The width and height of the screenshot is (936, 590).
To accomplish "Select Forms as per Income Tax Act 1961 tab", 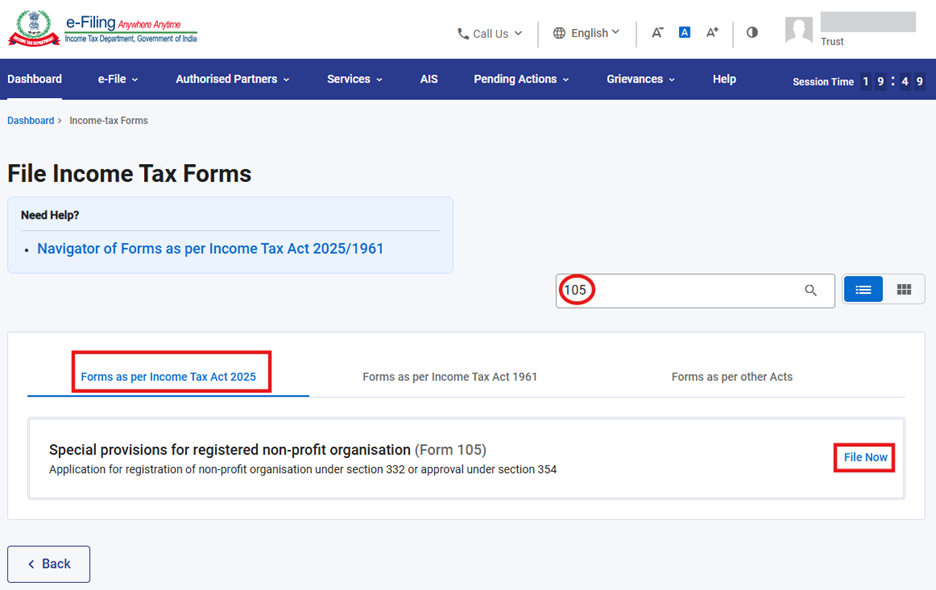I will click(450, 377).
